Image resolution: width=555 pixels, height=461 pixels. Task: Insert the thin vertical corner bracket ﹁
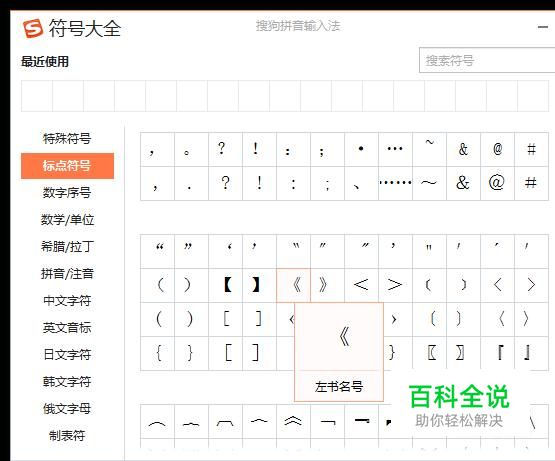[x=327, y=421]
